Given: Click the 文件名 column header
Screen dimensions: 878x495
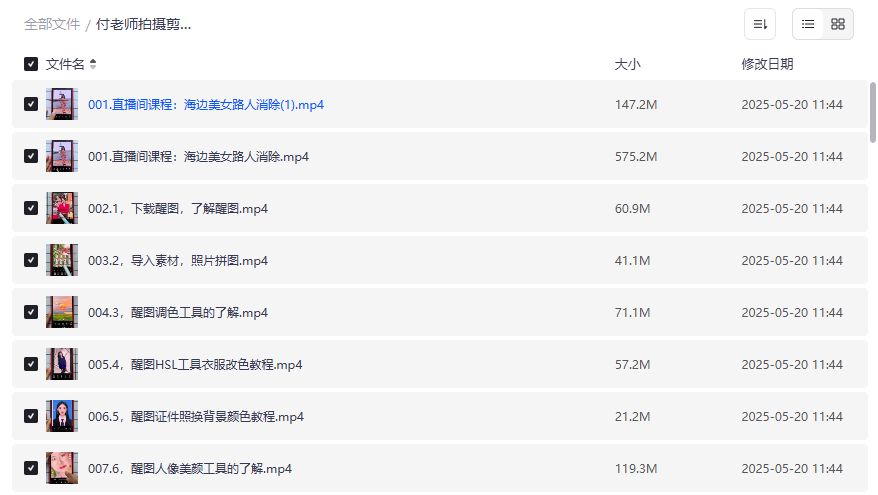Looking at the screenshot, I should pos(65,64).
